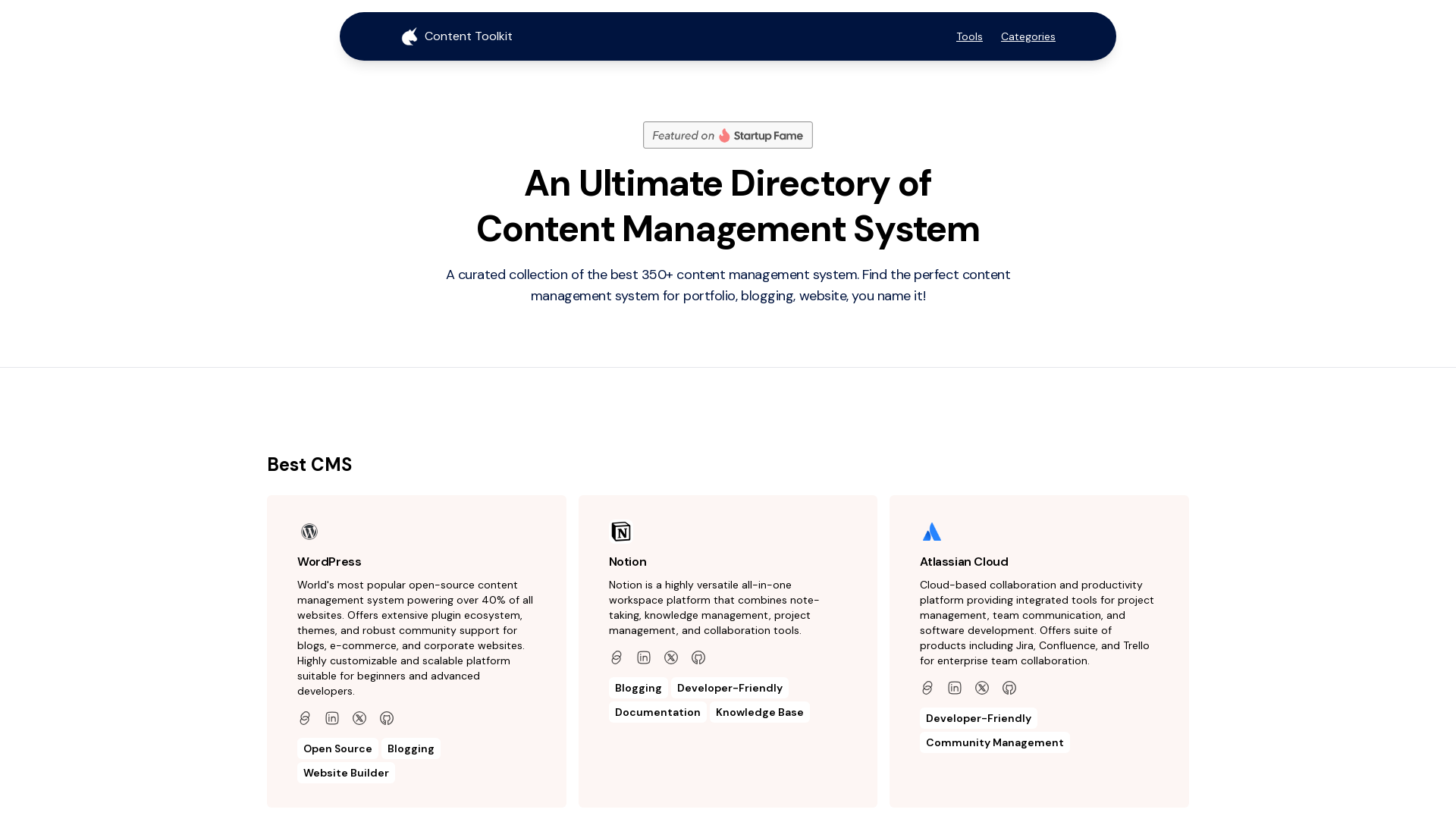The height and width of the screenshot is (819, 1456).
Task: Open Atlassian Cloud website link icon
Action: [x=927, y=688]
